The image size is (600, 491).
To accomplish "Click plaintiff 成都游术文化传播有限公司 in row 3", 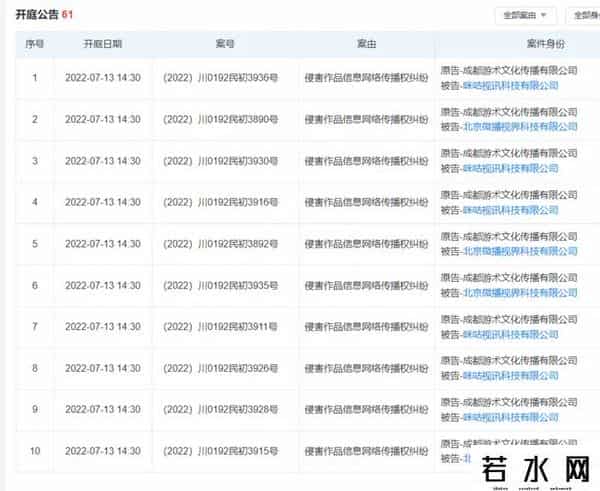I will [520, 153].
